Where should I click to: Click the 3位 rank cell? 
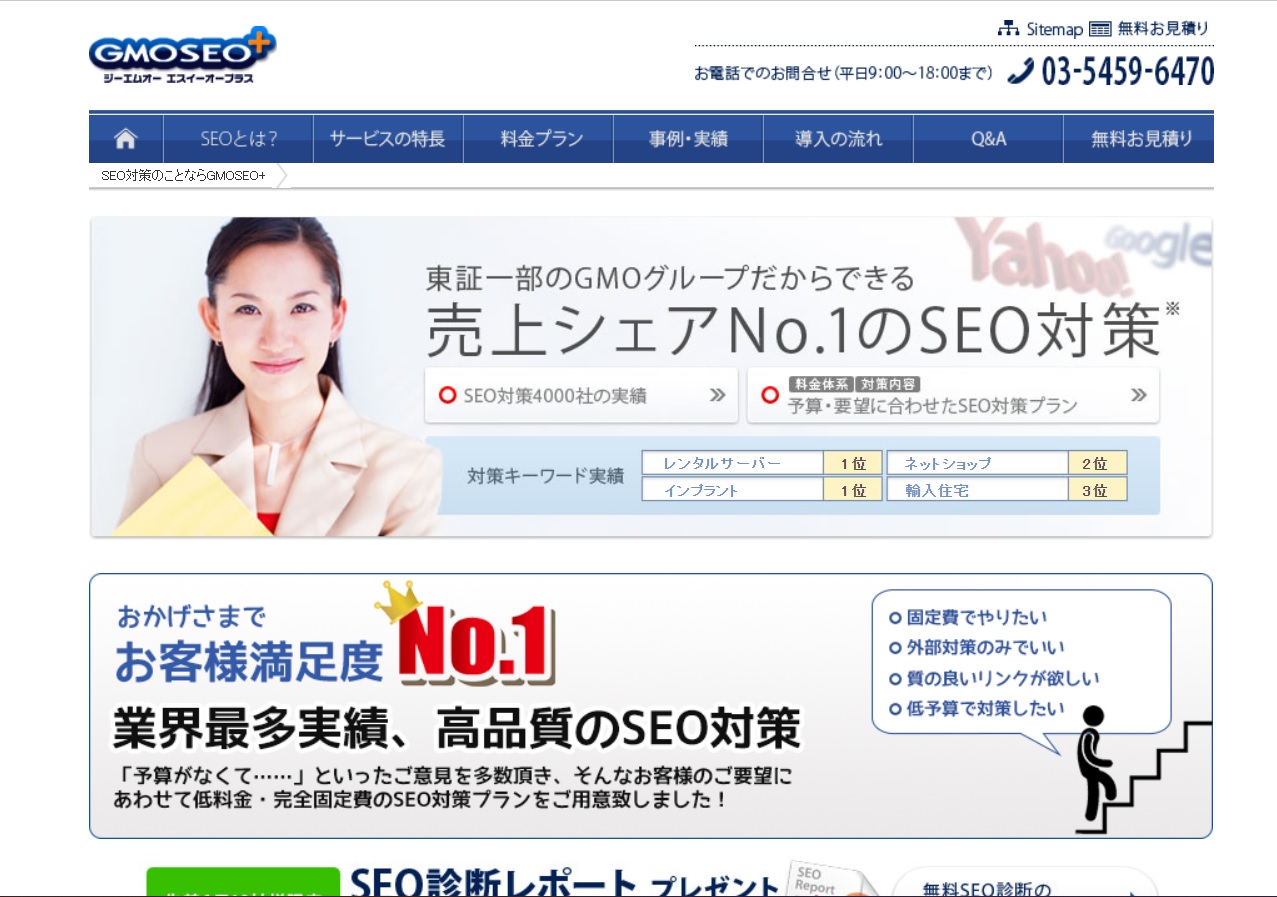(x=1098, y=490)
